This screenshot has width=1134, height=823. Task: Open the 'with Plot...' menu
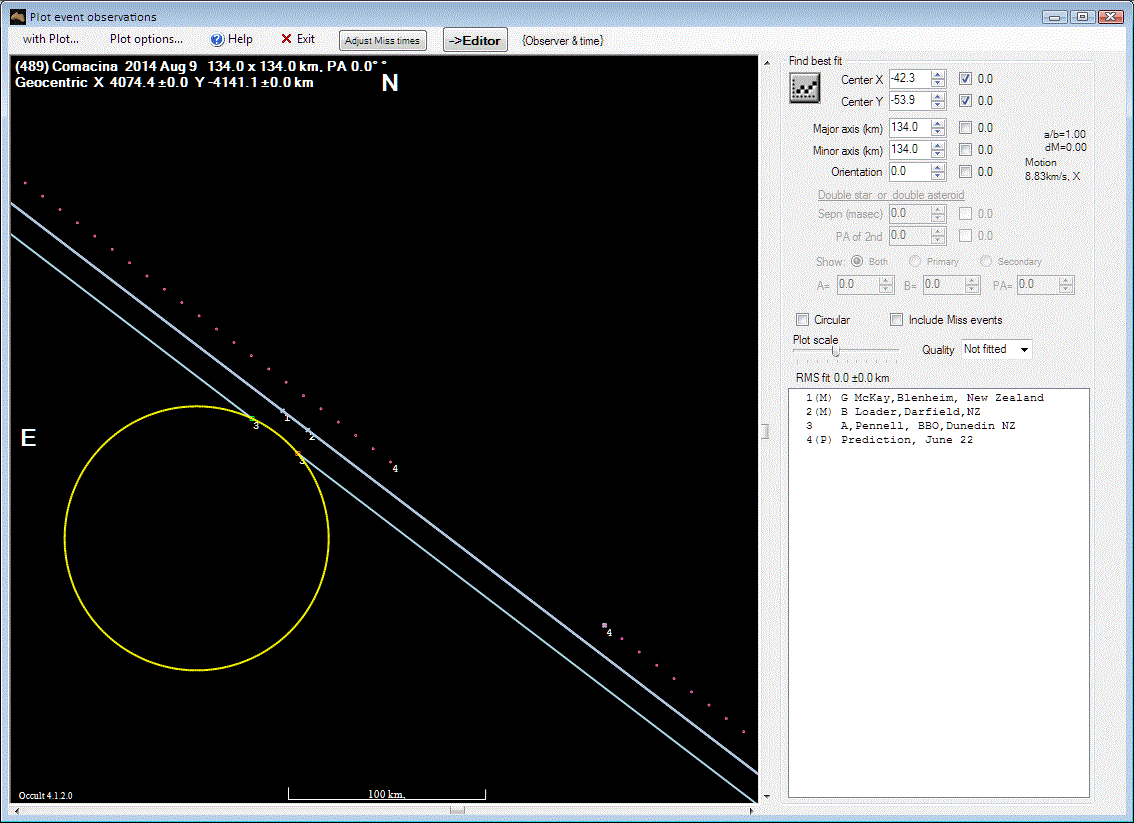coord(51,39)
